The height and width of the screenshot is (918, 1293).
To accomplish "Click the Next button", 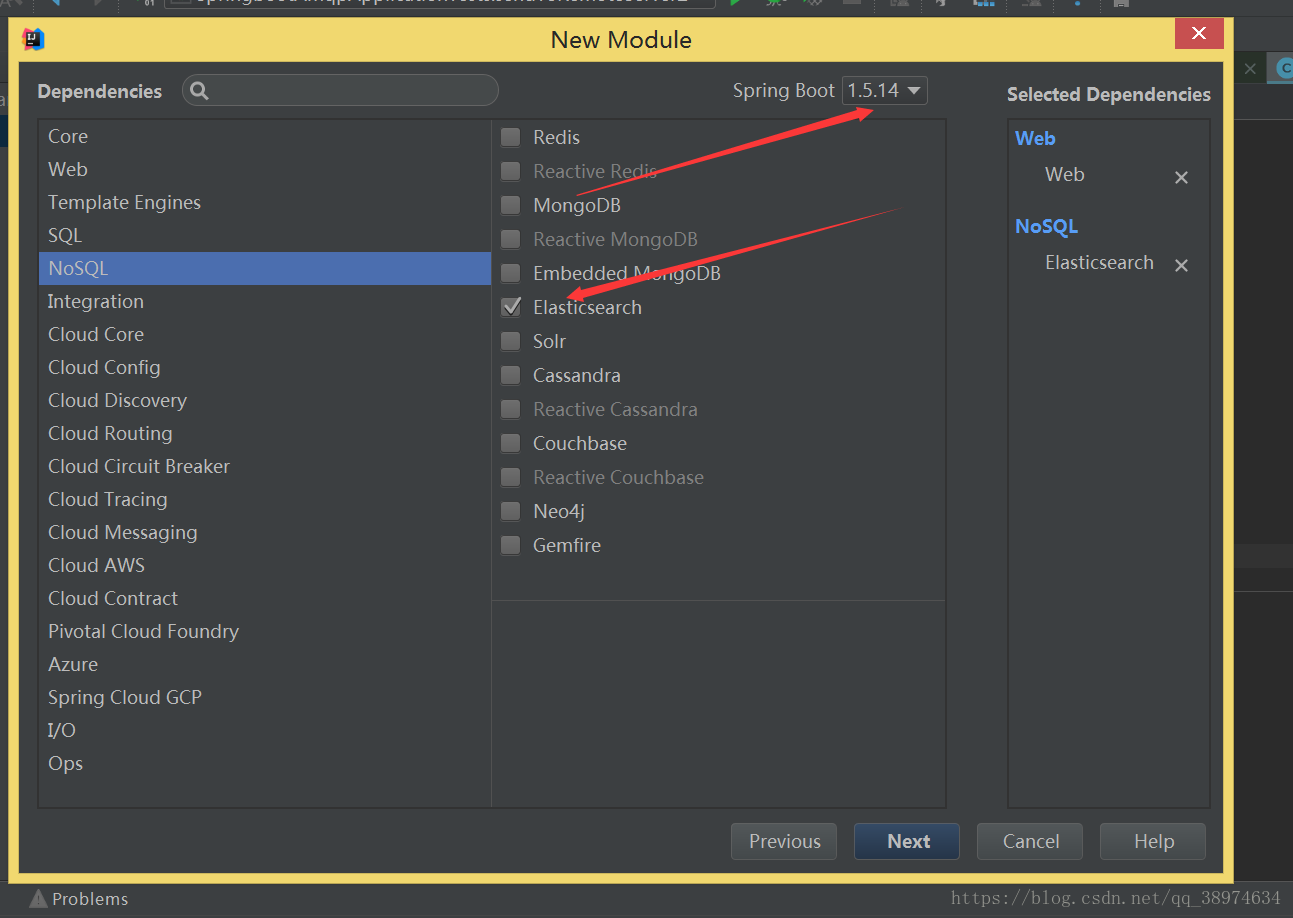I will pos(907,841).
